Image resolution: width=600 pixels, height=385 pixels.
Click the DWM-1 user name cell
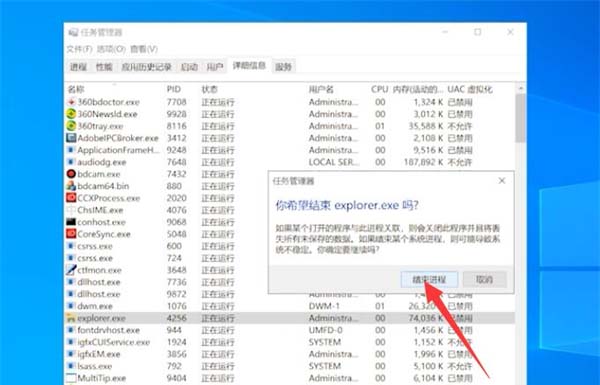324,306
